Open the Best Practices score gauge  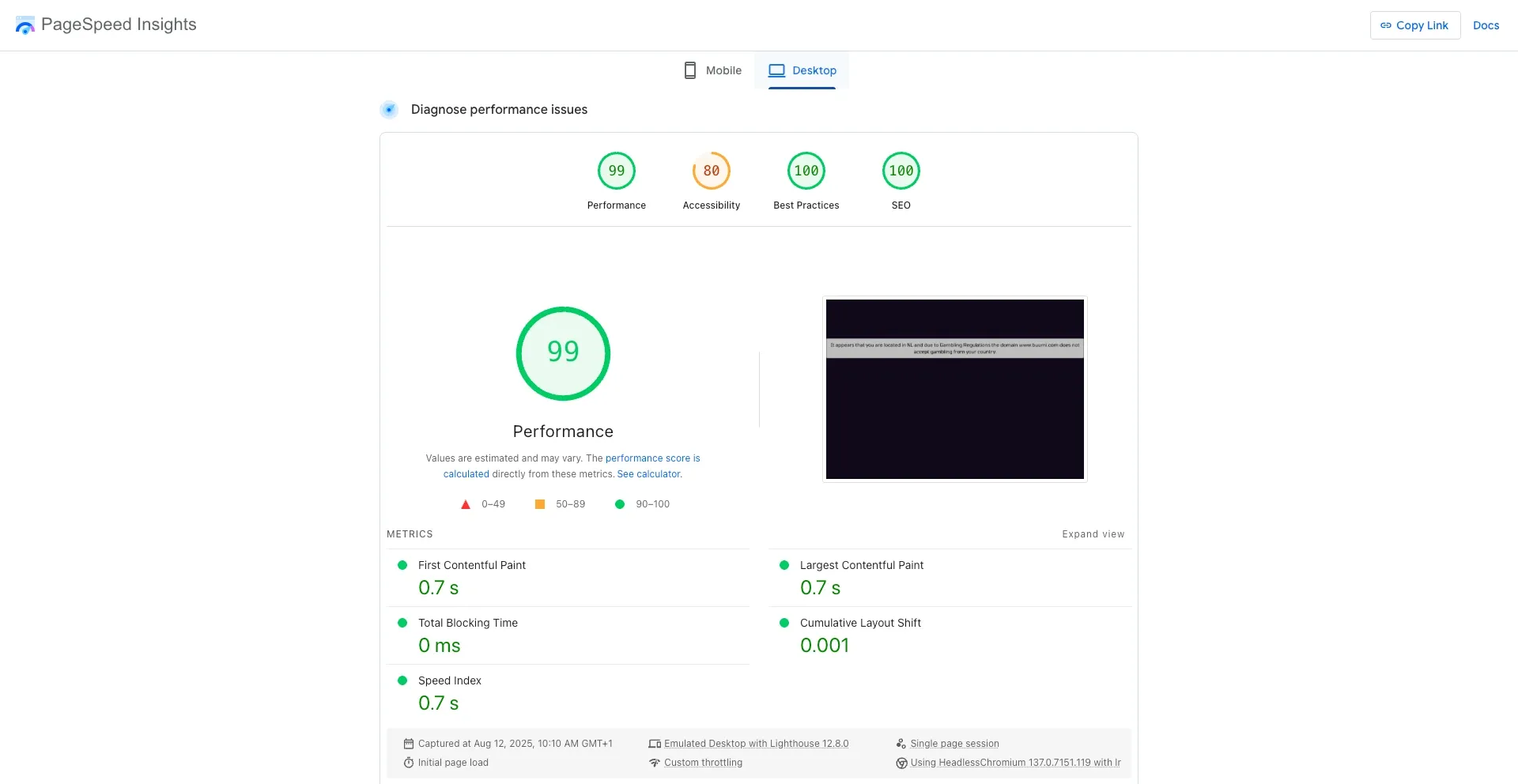pyautogui.click(x=806, y=171)
